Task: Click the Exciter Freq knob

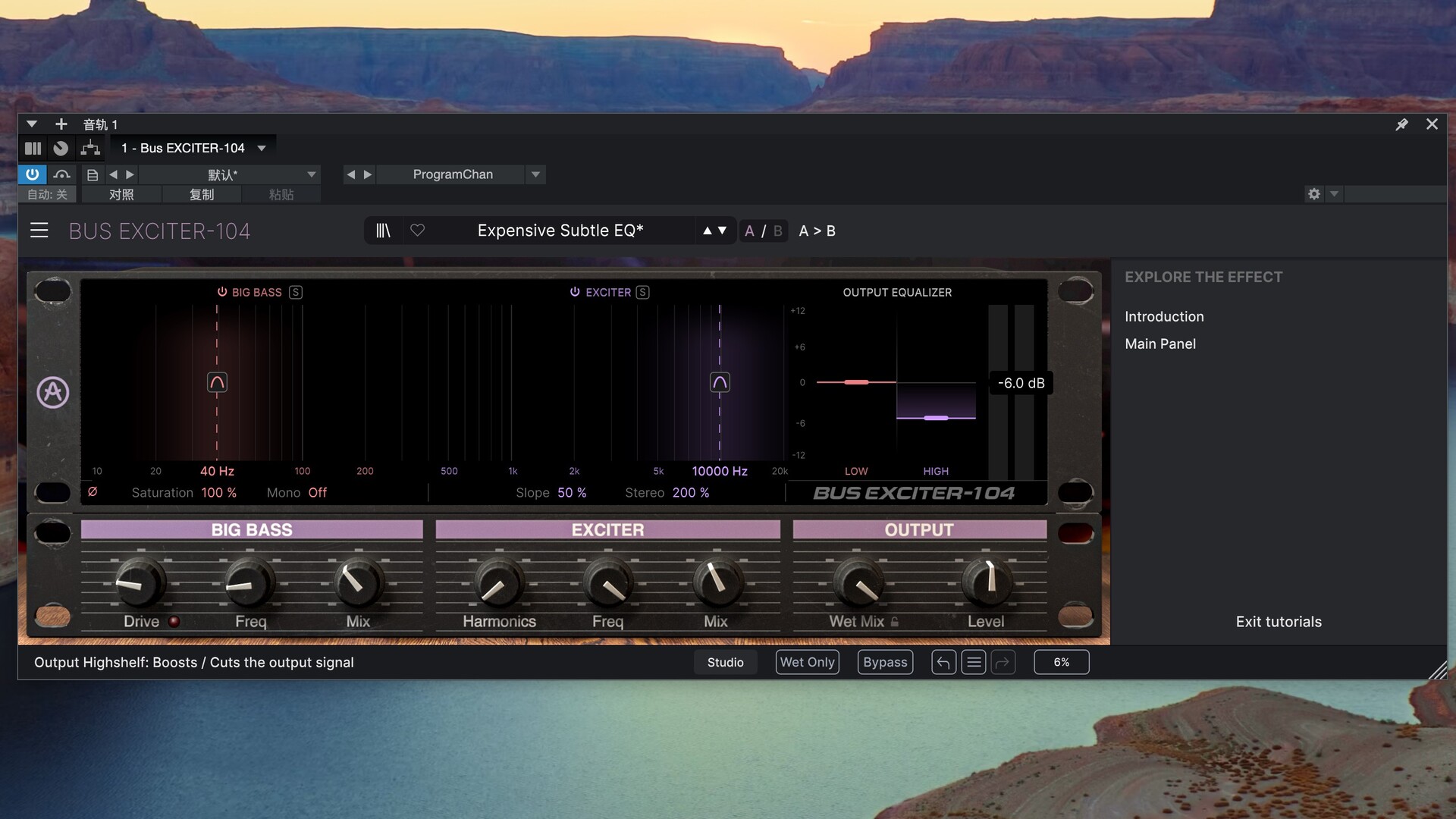Action: click(607, 582)
